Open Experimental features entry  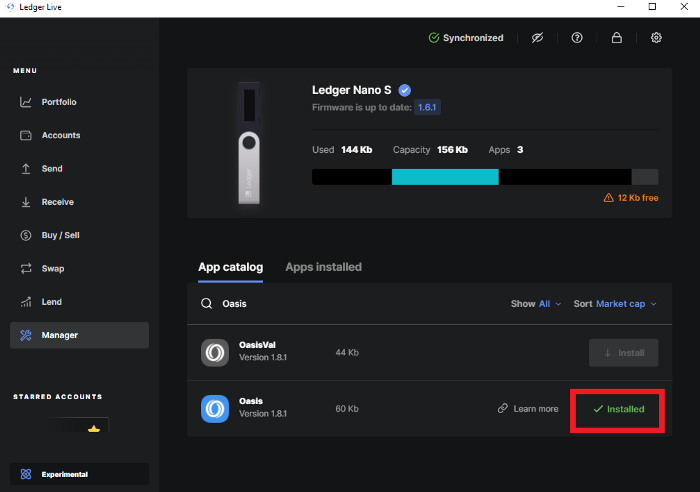tap(79, 474)
